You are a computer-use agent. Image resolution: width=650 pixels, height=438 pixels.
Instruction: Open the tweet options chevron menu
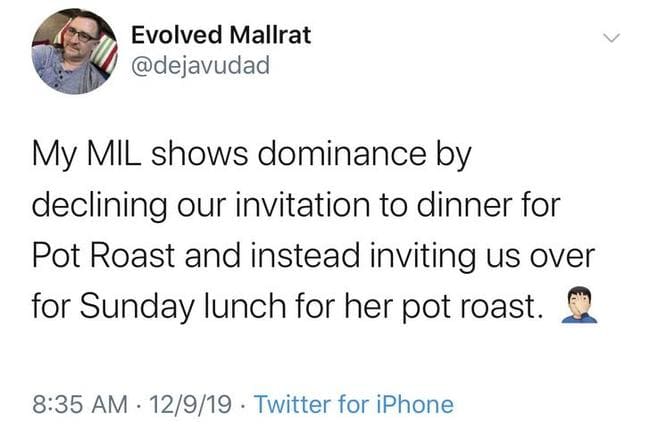[x=611, y=38]
